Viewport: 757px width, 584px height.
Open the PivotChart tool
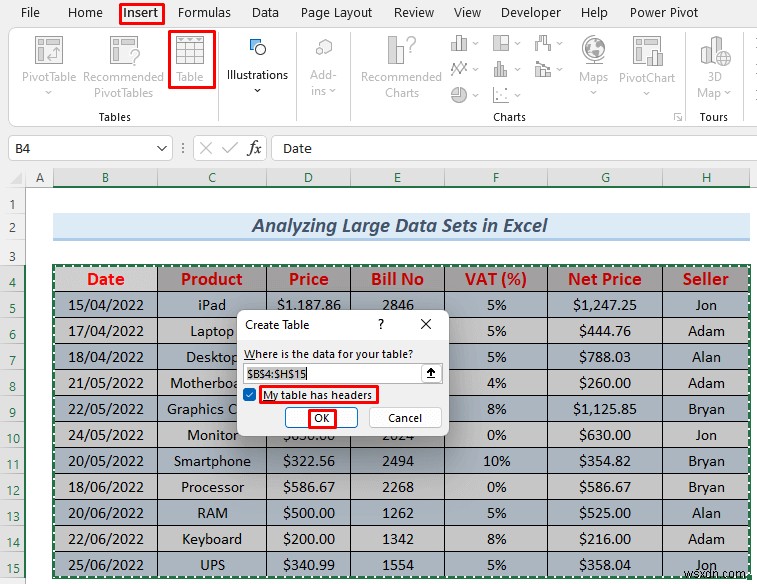click(646, 64)
